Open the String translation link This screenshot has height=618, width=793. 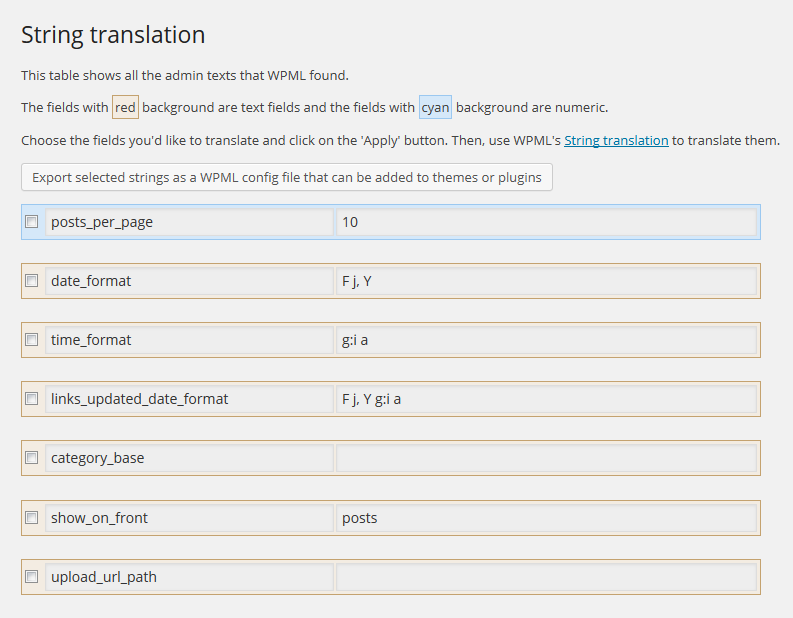coord(616,141)
